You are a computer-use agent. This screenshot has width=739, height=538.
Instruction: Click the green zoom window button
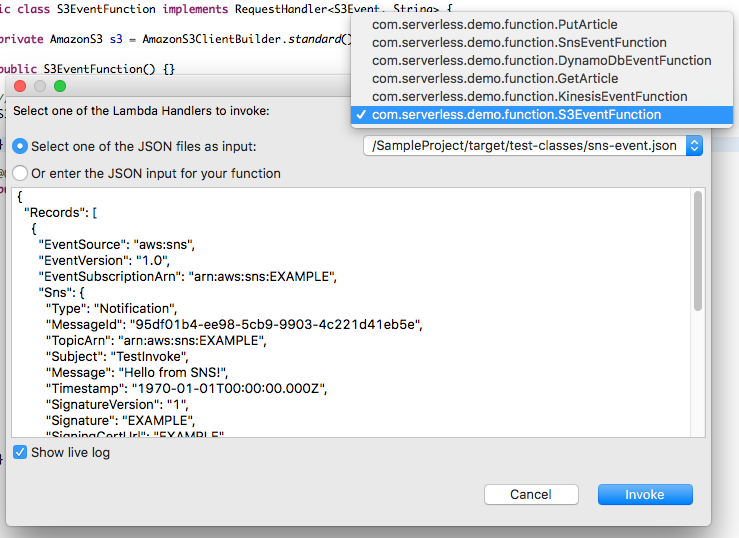coord(60,86)
